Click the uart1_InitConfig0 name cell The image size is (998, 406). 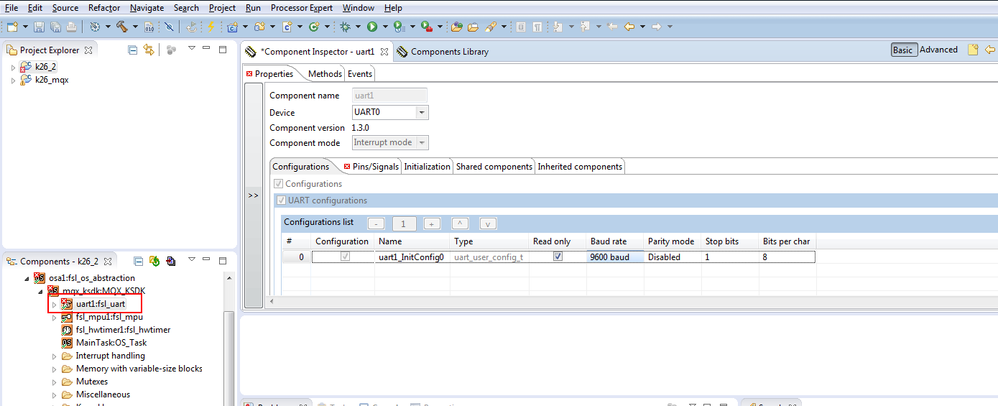(x=412, y=257)
